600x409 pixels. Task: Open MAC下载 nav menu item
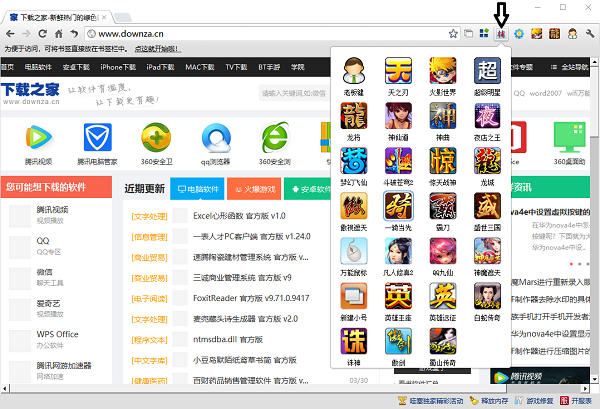point(200,67)
